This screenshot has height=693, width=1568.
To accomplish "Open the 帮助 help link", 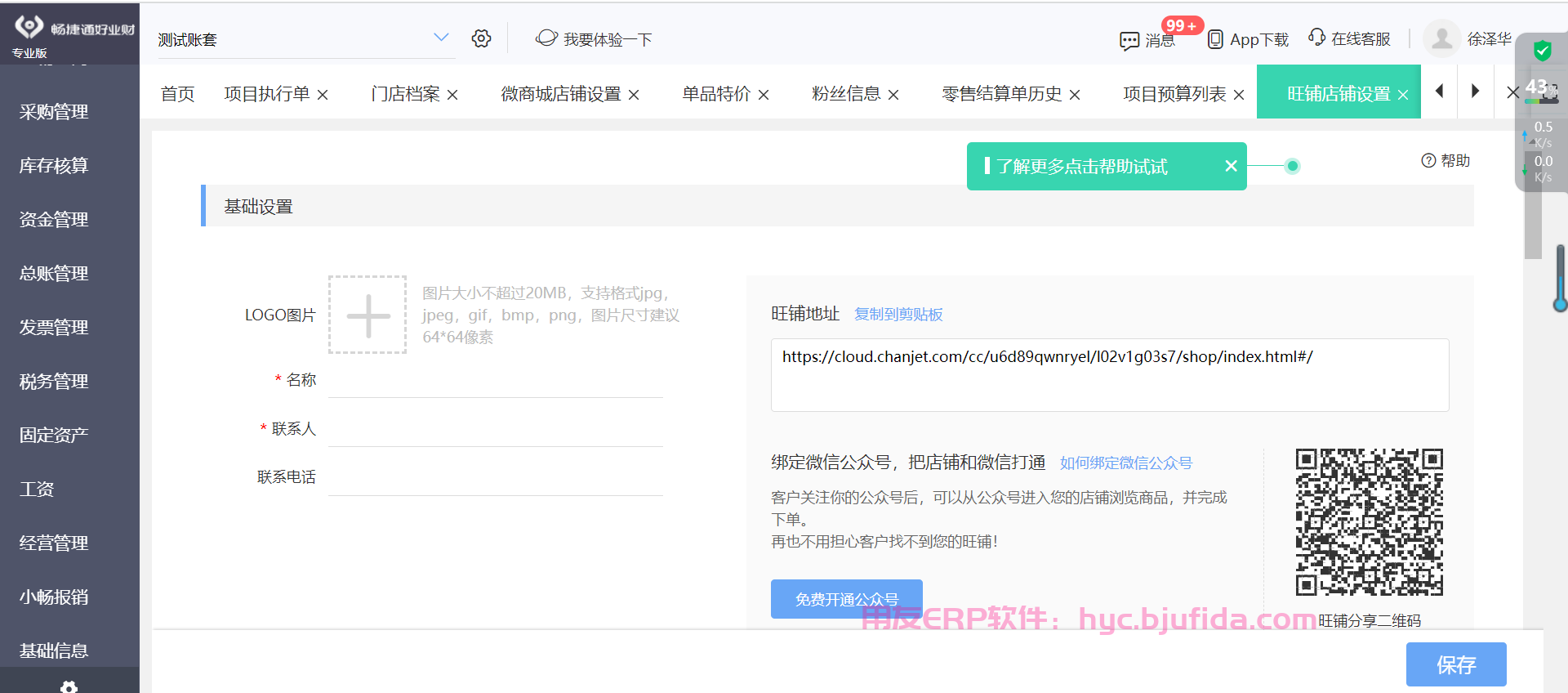I will pos(1445,160).
